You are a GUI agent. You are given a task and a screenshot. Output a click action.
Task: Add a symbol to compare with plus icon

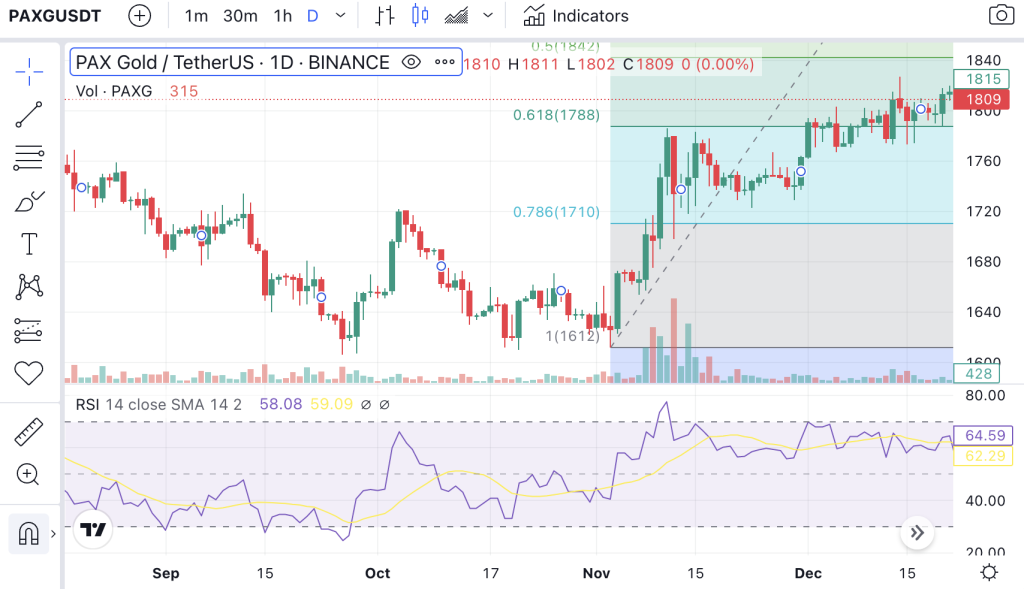[x=139, y=16]
